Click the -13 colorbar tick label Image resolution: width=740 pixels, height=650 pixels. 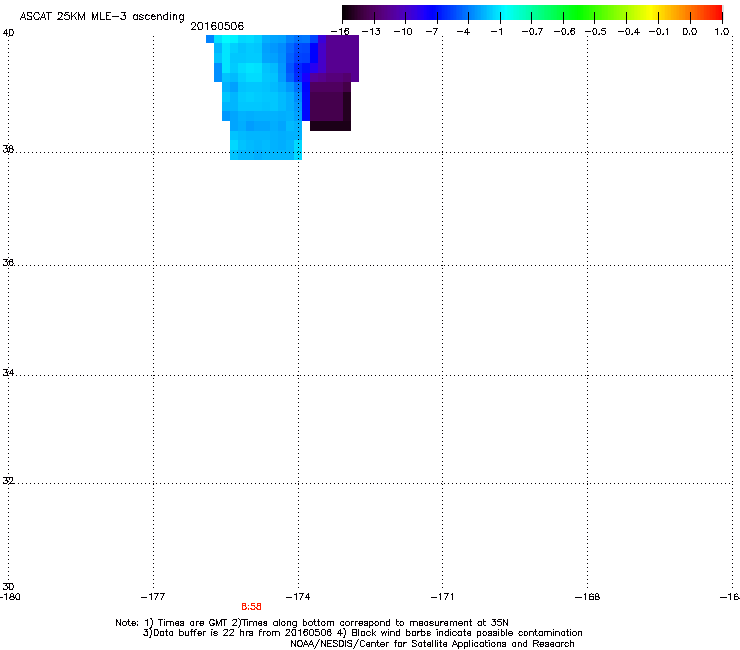pyautogui.click(x=371, y=32)
